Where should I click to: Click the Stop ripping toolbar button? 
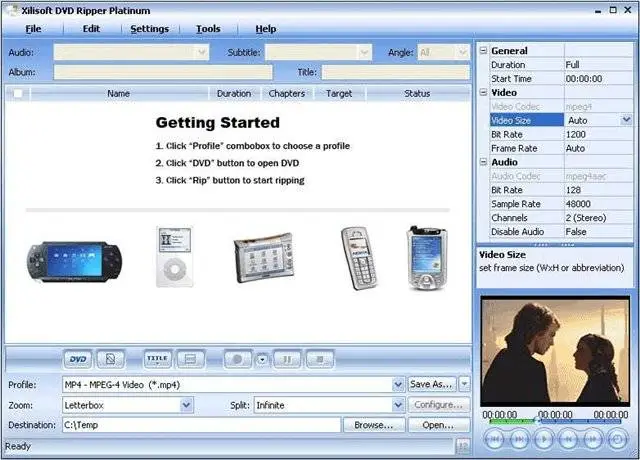click(320, 359)
